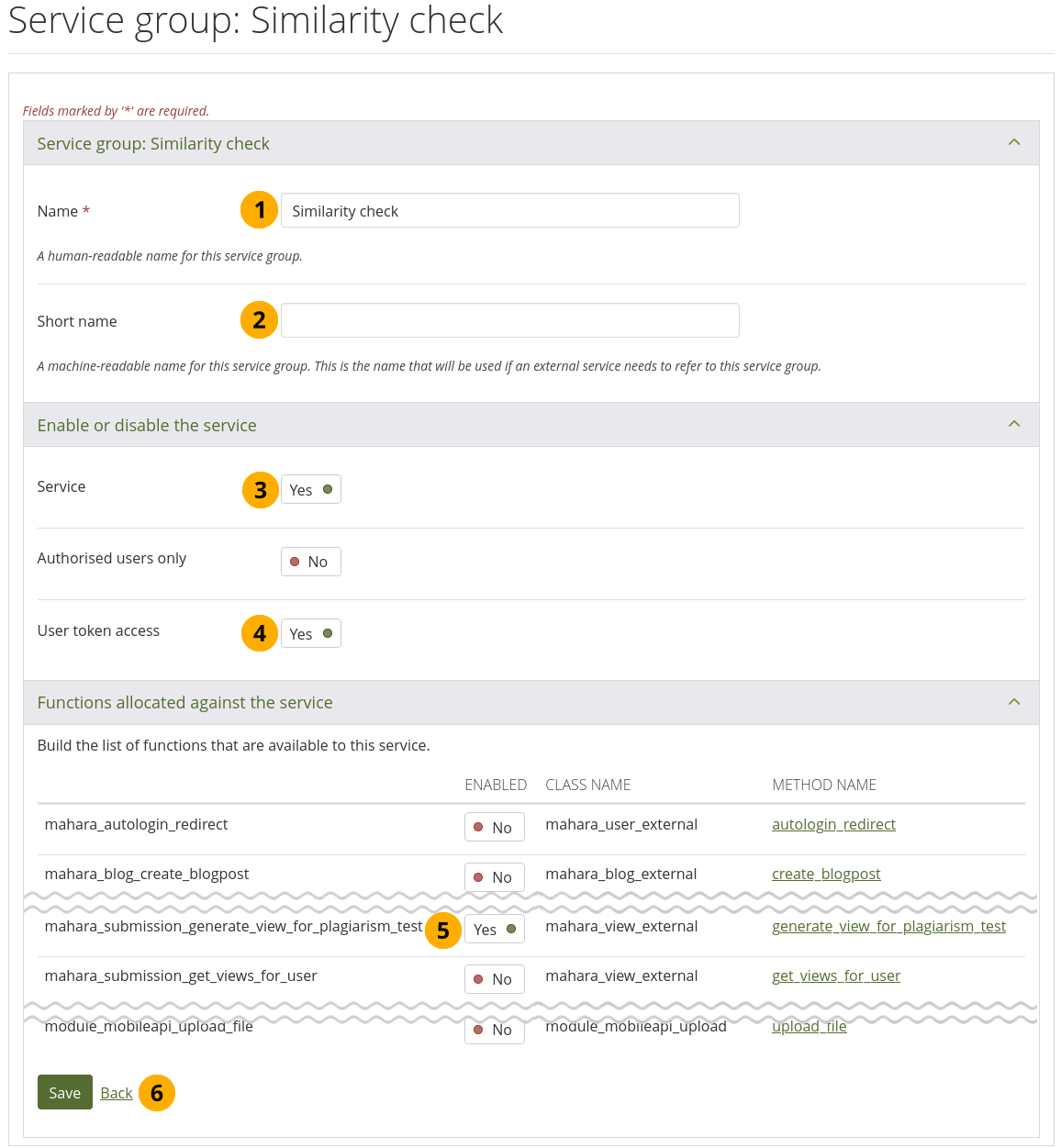Collapse the Enable or disable the service chevron
1061x1148 pixels.
(1013, 424)
